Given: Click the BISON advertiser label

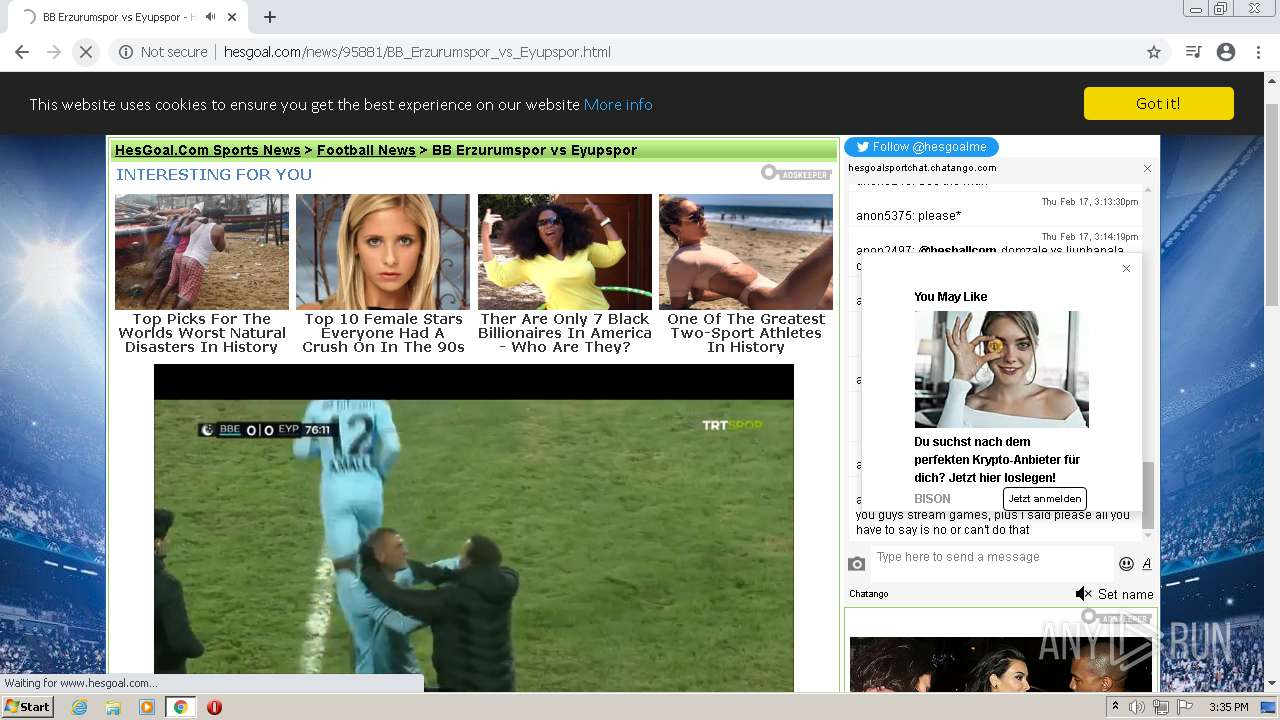Looking at the screenshot, I should 932,498.
